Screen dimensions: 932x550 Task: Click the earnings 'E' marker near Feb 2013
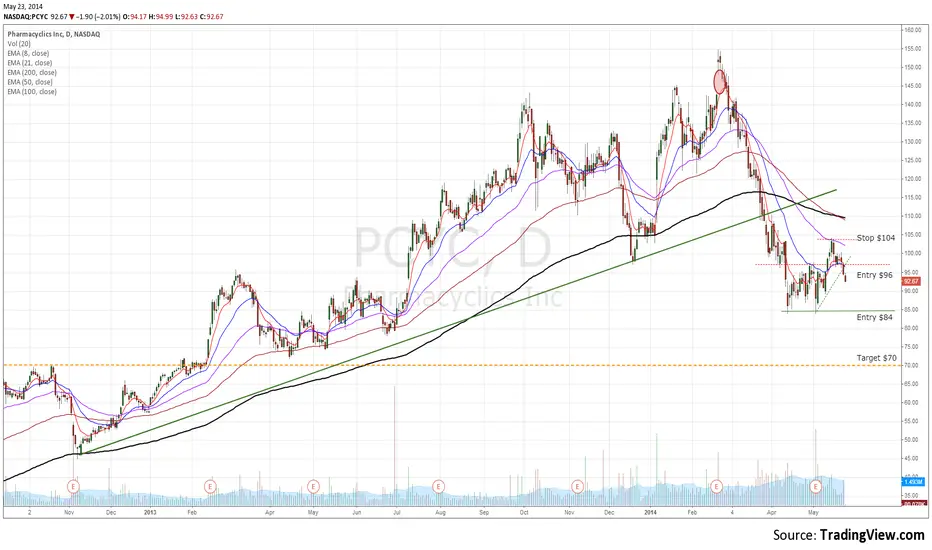tap(210, 486)
